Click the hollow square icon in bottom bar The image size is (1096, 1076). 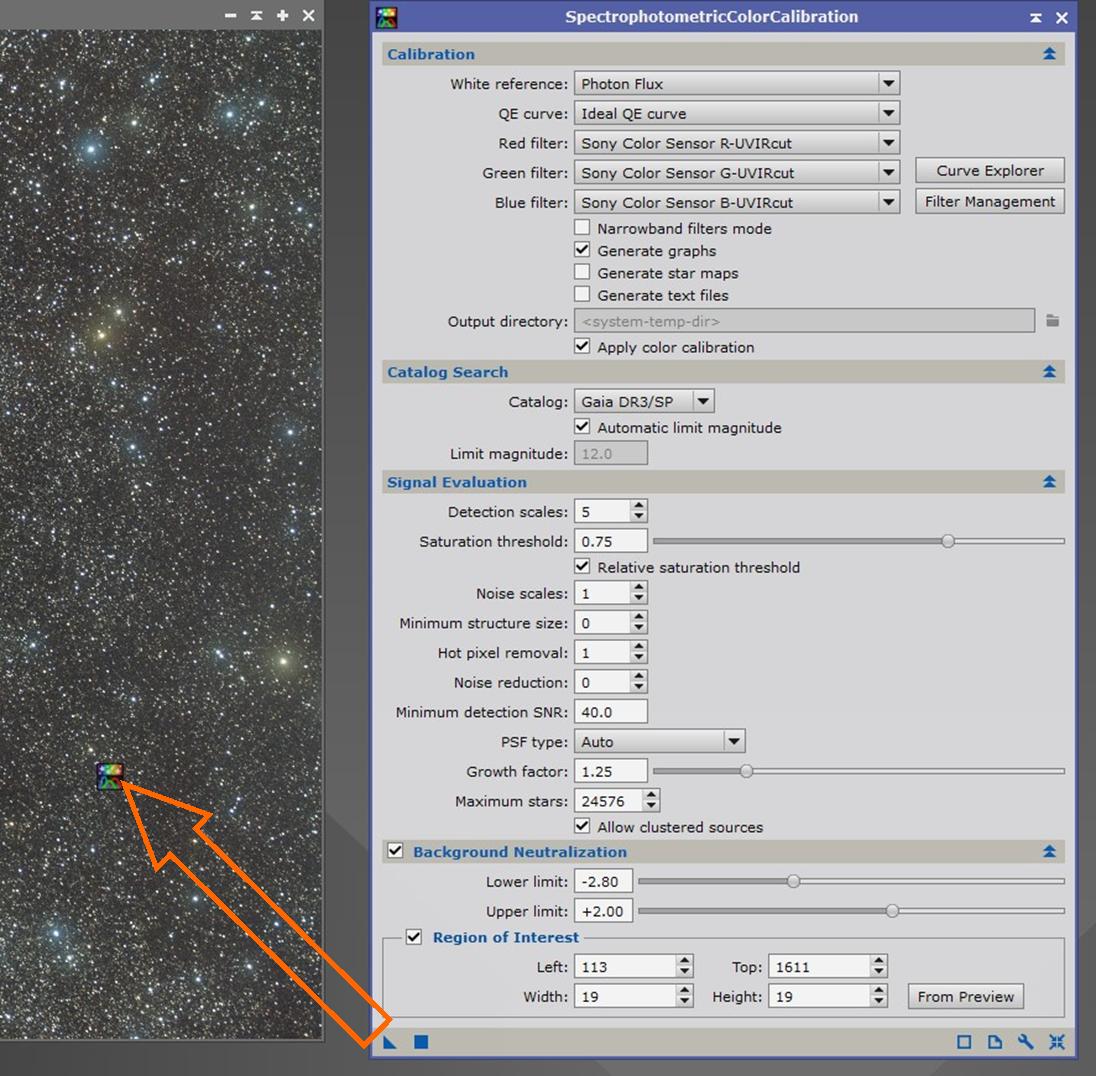pos(964,1042)
